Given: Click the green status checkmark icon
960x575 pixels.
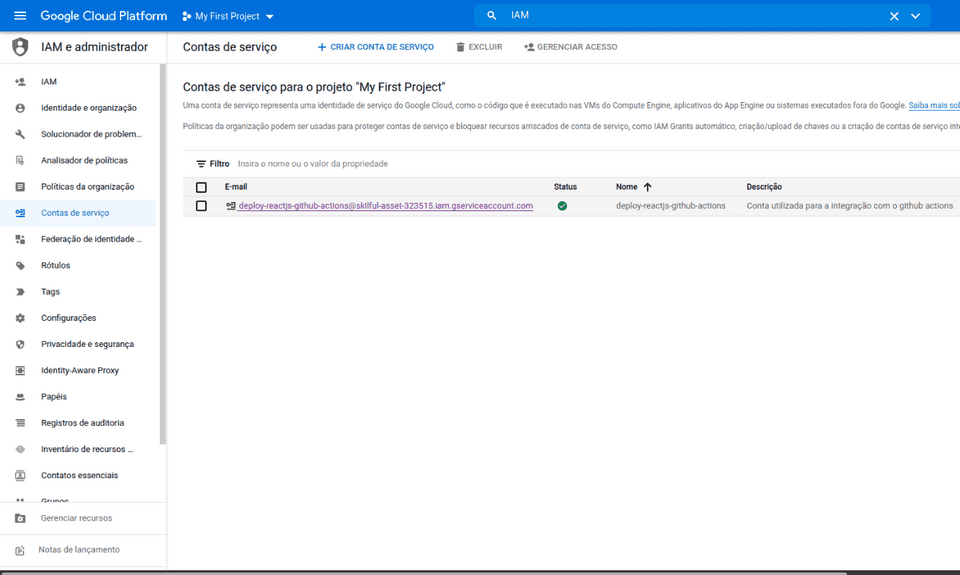Looking at the screenshot, I should [x=562, y=206].
